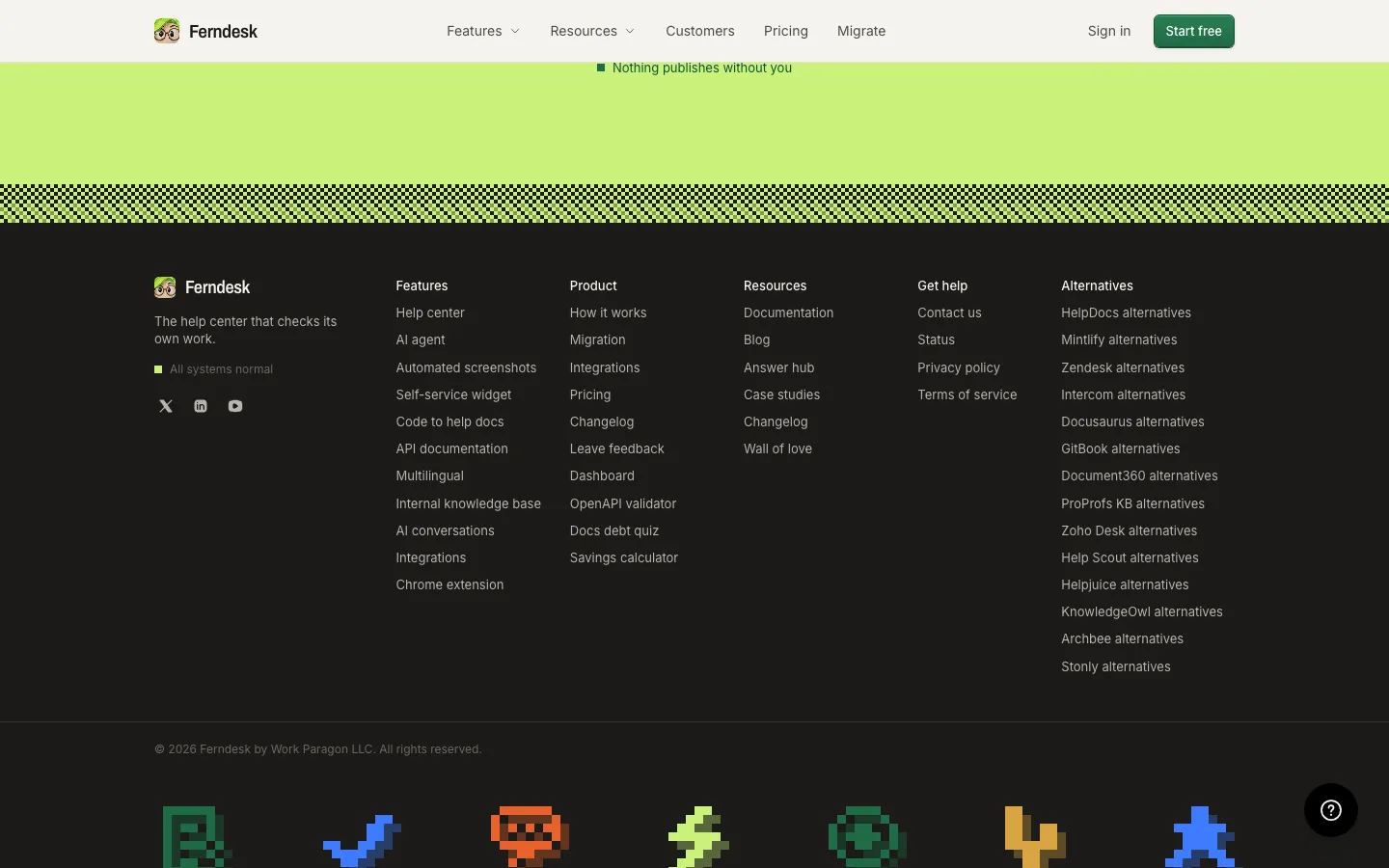The image size is (1389, 868).
Task: Visit the Blog footer link
Action: (757, 340)
